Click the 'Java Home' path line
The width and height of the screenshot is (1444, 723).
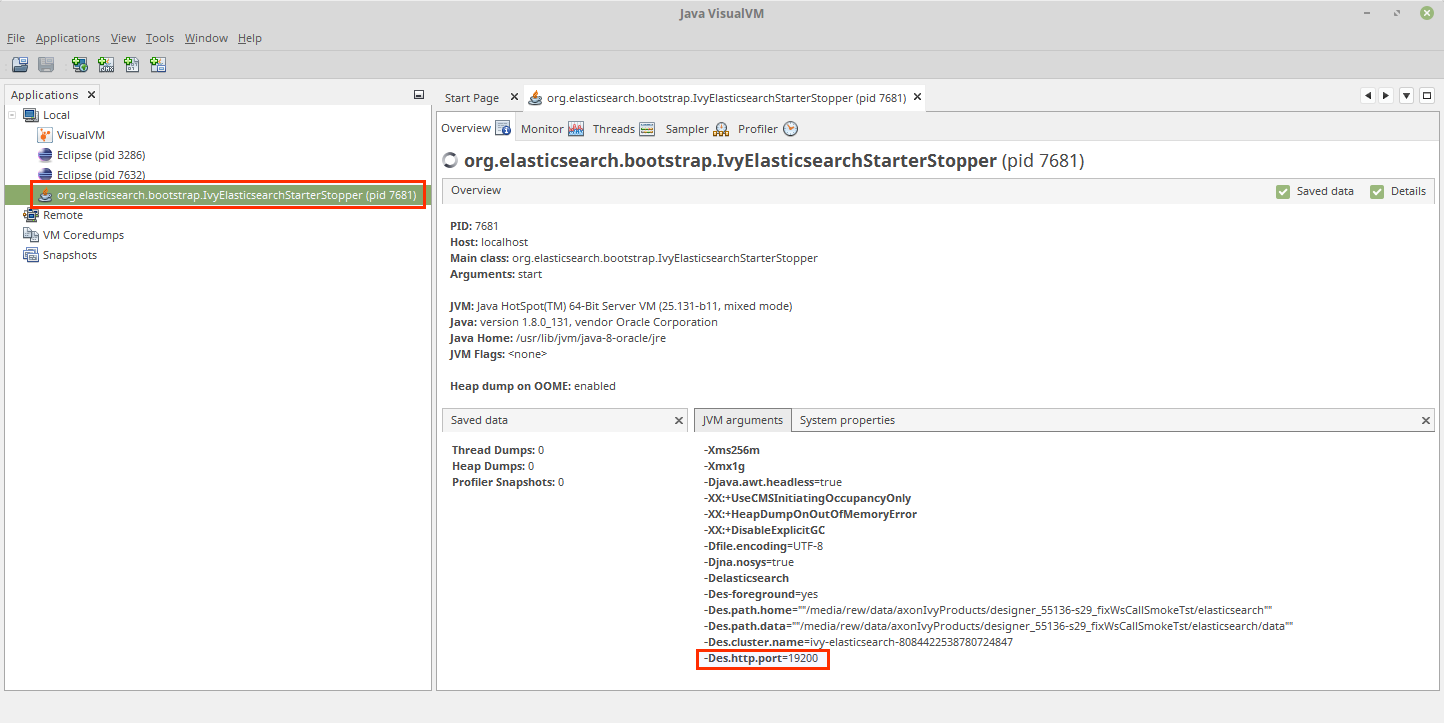558,338
